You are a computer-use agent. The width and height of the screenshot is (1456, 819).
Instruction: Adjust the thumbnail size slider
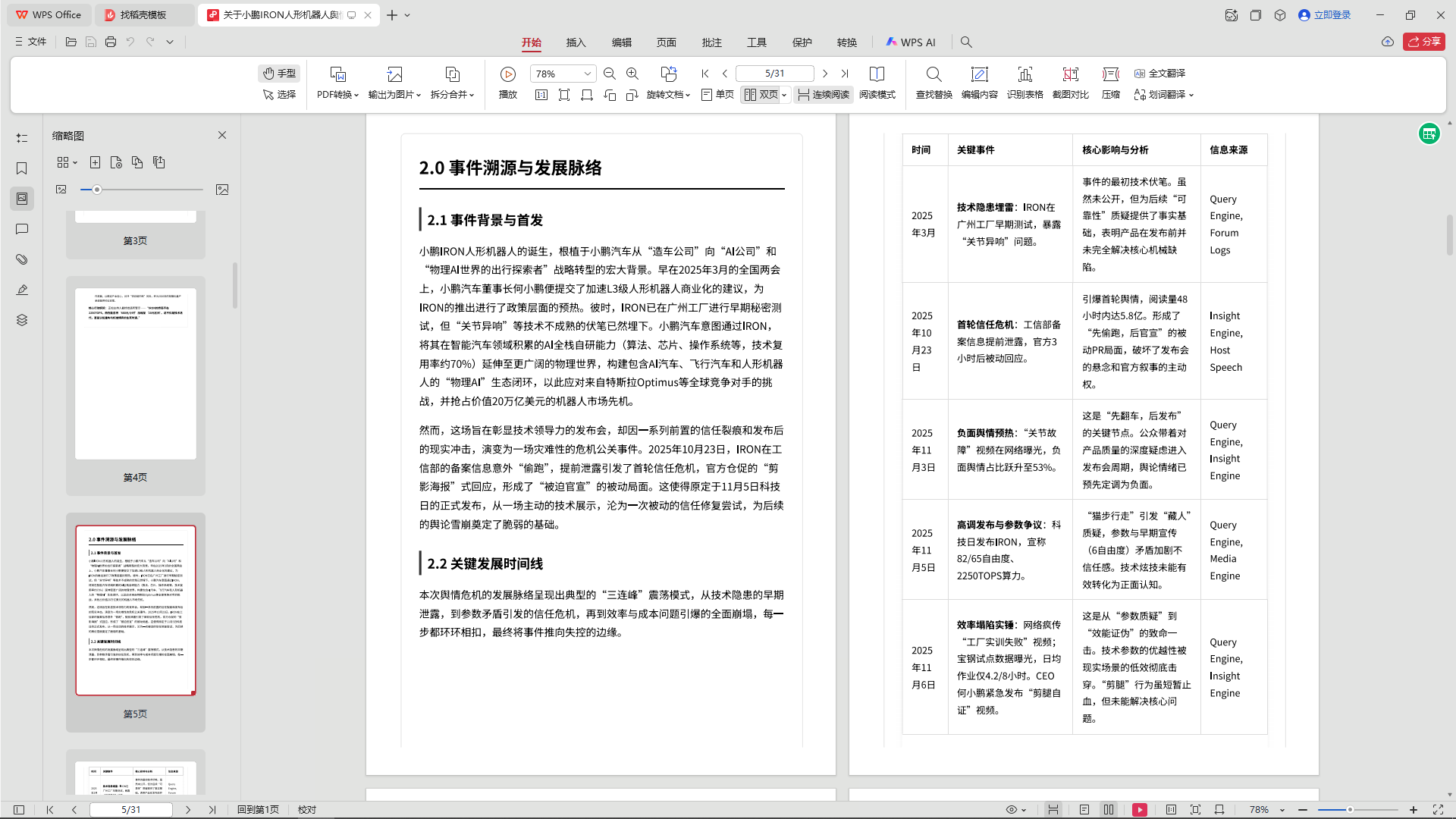pyautogui.click(x=97, y=190)
